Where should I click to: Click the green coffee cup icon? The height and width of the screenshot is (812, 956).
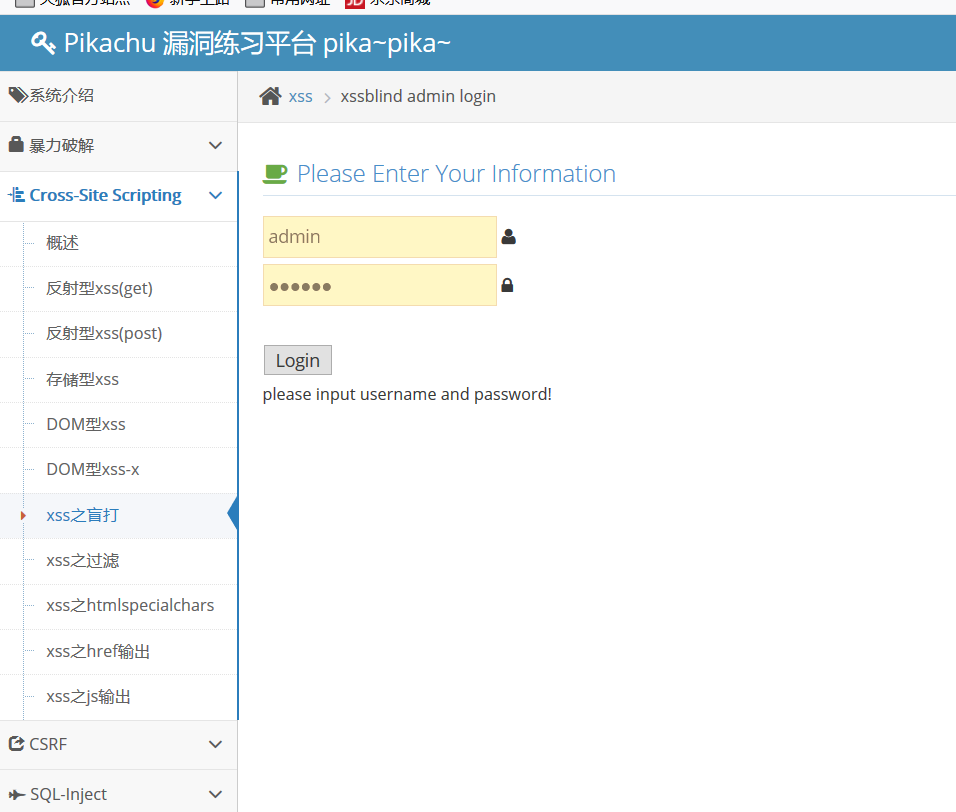(x=275, y=174)
